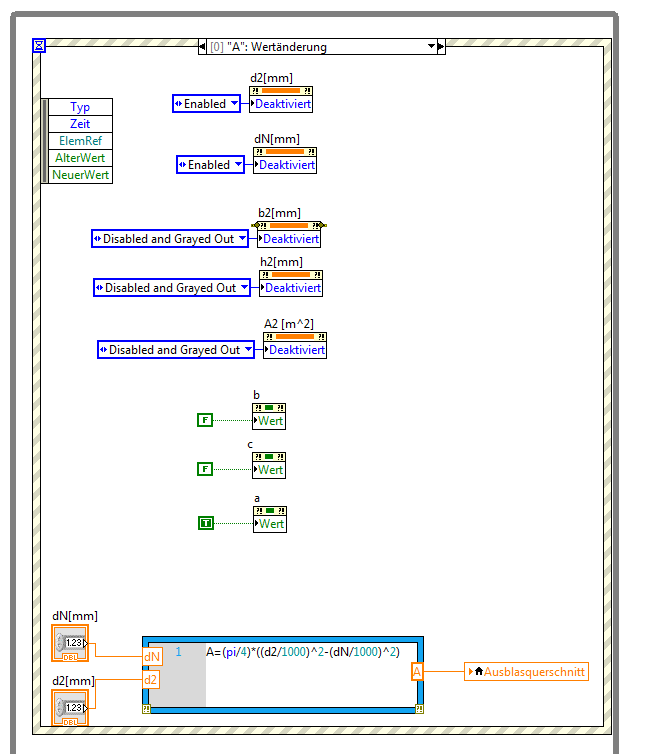Click the A2 [m^2] label text

tap(289, 324)
